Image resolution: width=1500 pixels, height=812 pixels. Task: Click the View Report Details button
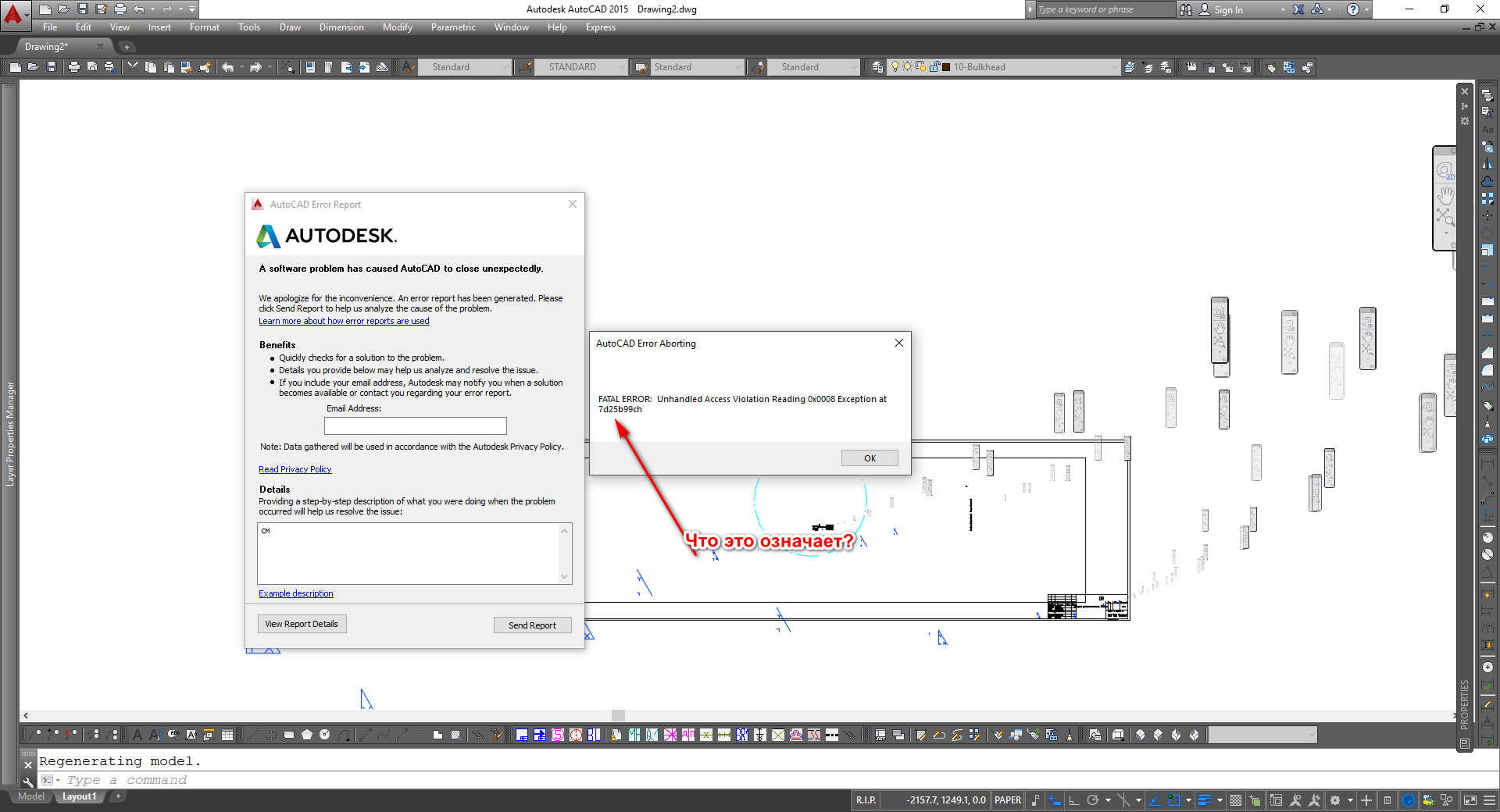[302, 624]
